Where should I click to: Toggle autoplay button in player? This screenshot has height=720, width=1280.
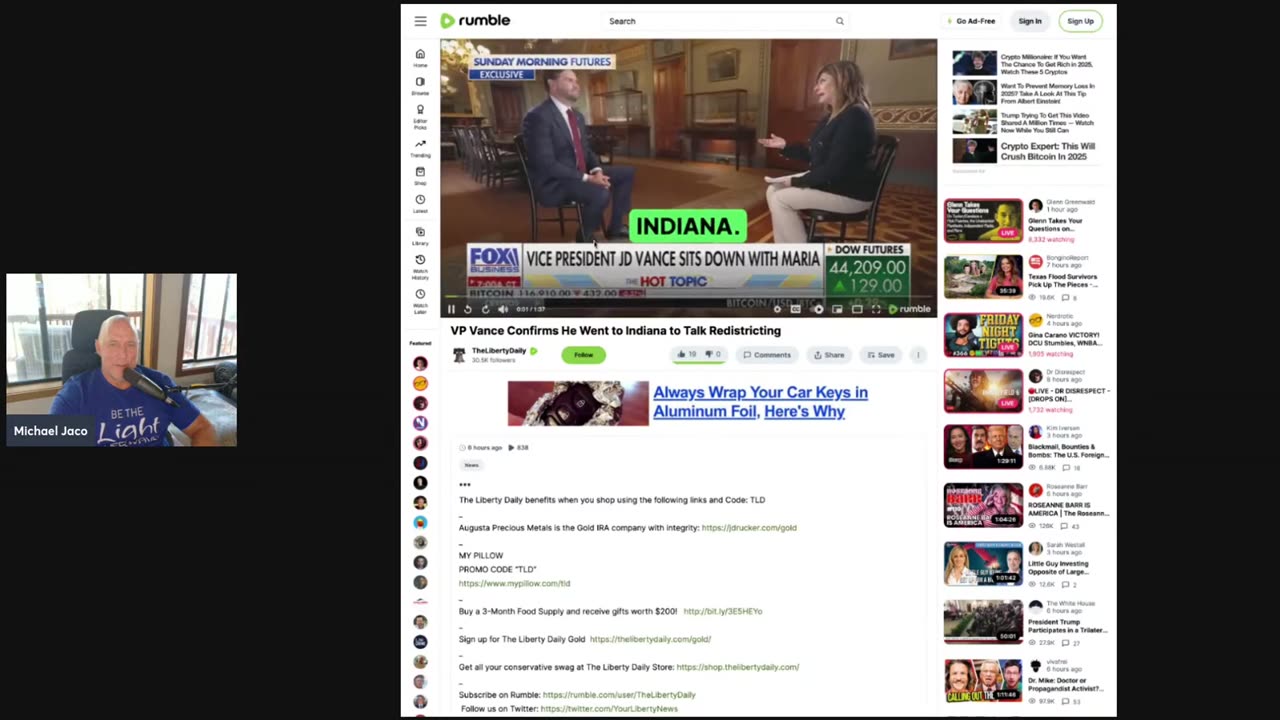817,309
